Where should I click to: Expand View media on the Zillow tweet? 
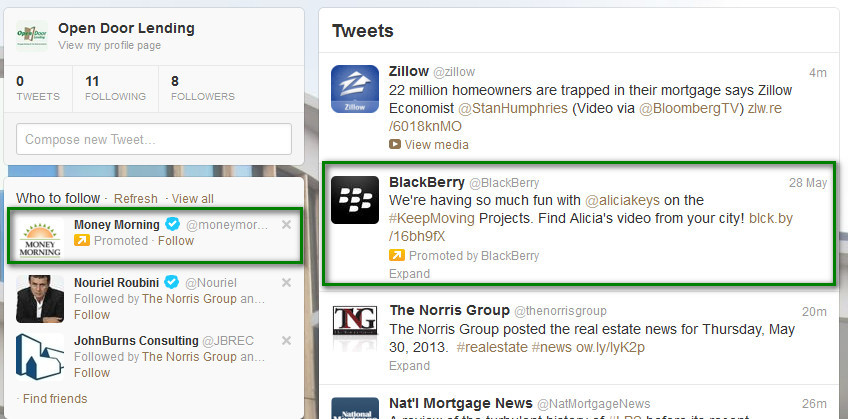tap(436, 144)
